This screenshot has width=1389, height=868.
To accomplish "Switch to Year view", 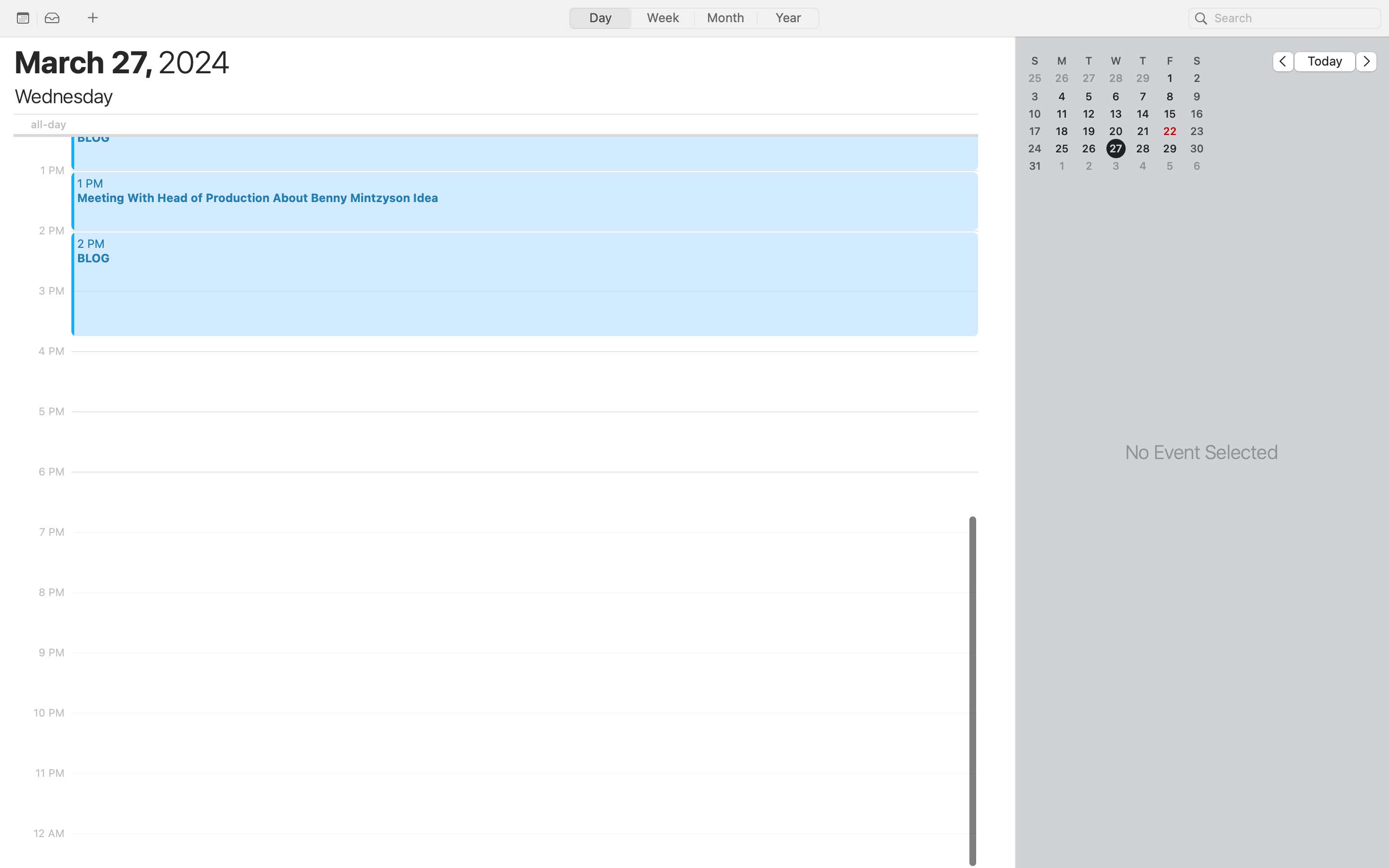I will [x=788, y=18].
